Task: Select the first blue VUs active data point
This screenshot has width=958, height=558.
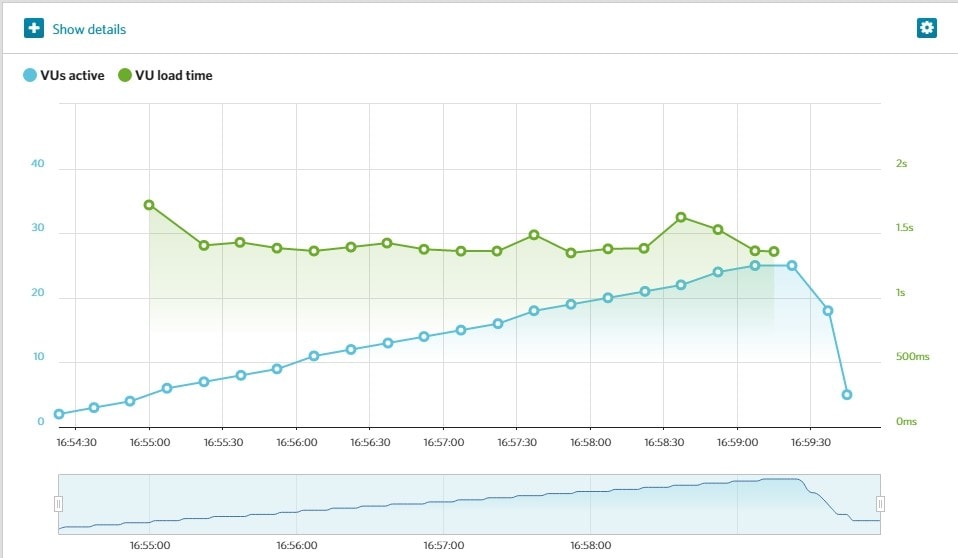Action: (x=59, y=414)
